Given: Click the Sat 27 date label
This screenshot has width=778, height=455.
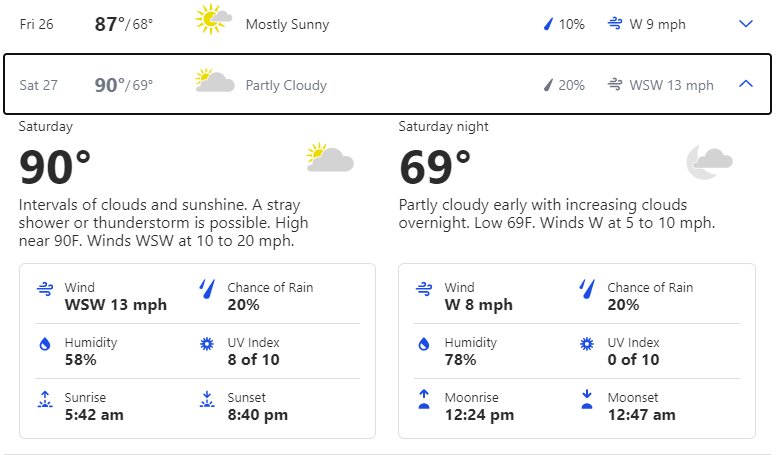Looking at the screenshot, I should click(x=38, y=85).
